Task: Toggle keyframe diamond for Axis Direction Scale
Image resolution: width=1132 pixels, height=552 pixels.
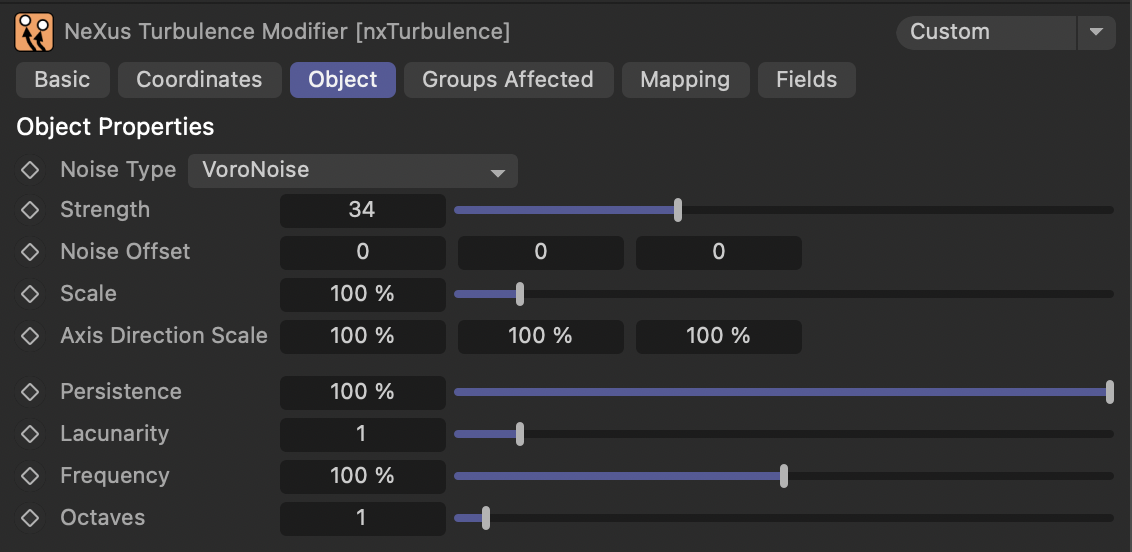Action: [30, 336]
